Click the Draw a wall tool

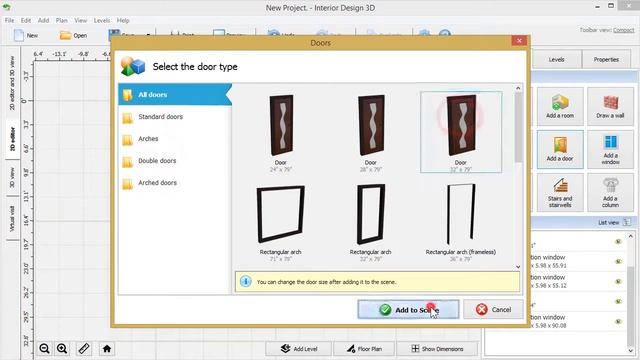coord(610,106)
